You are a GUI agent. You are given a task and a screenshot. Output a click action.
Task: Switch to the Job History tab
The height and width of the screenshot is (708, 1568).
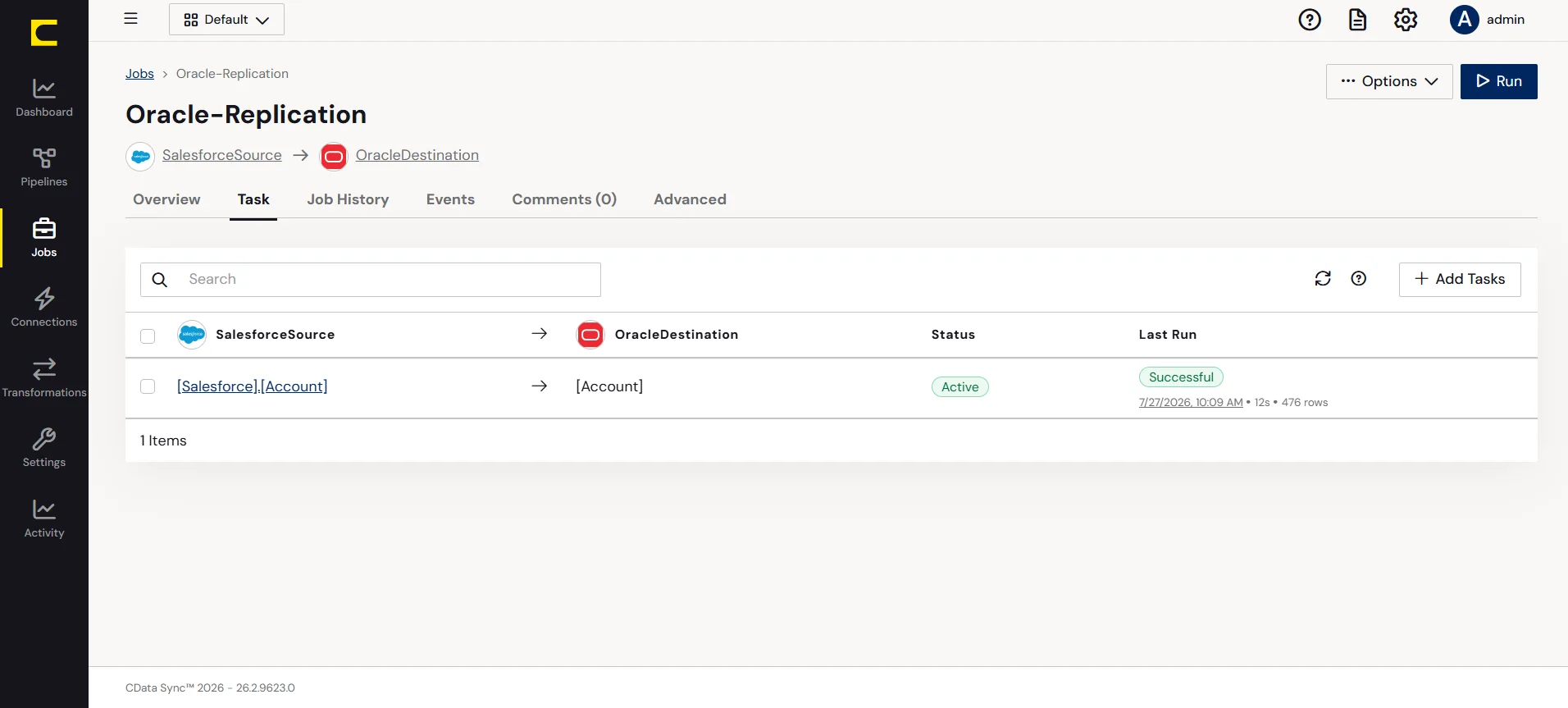tap(348, 199)
